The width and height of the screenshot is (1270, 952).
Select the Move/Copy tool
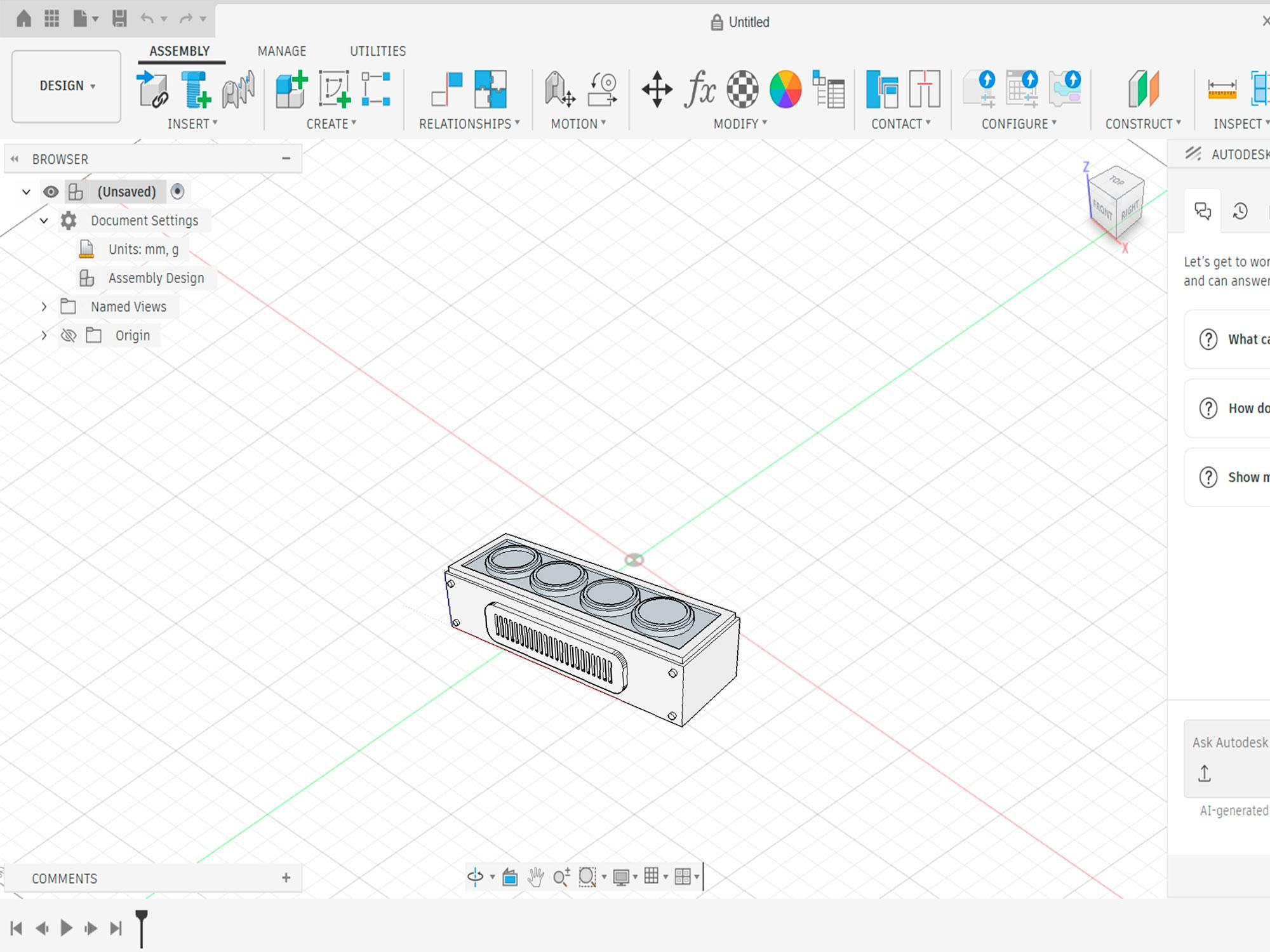coord(657,89)
